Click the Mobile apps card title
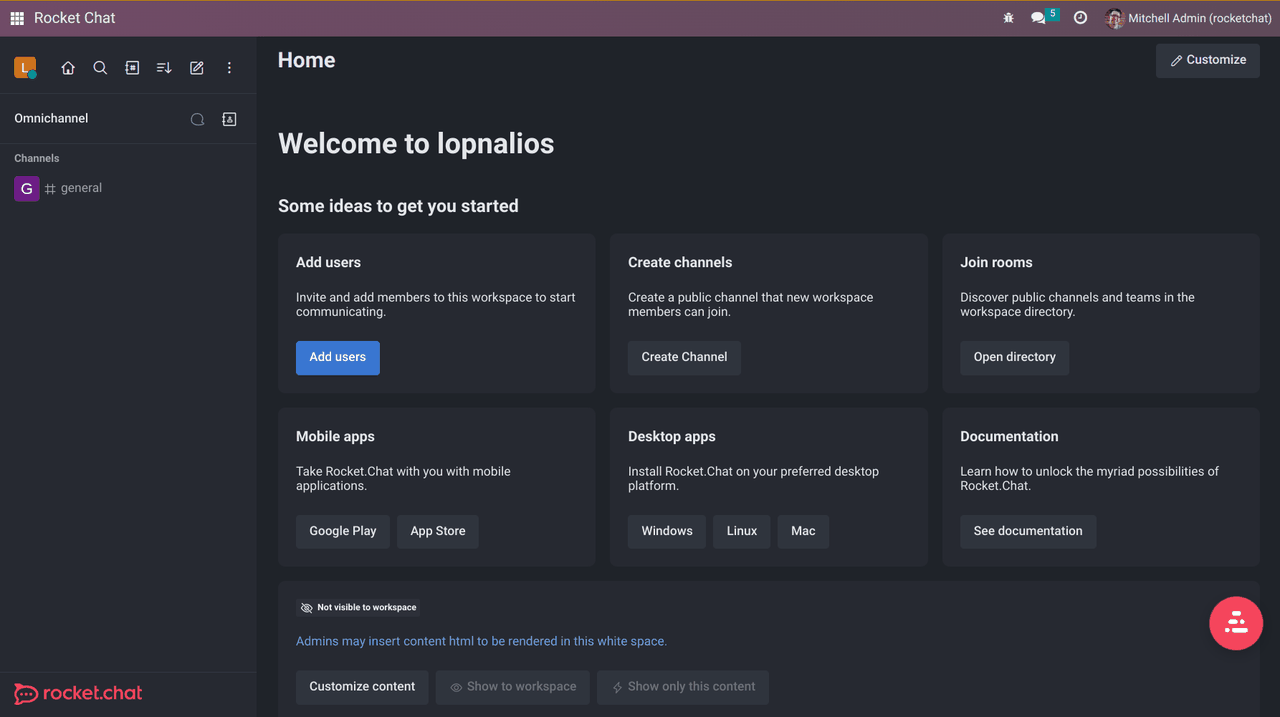 335,436
